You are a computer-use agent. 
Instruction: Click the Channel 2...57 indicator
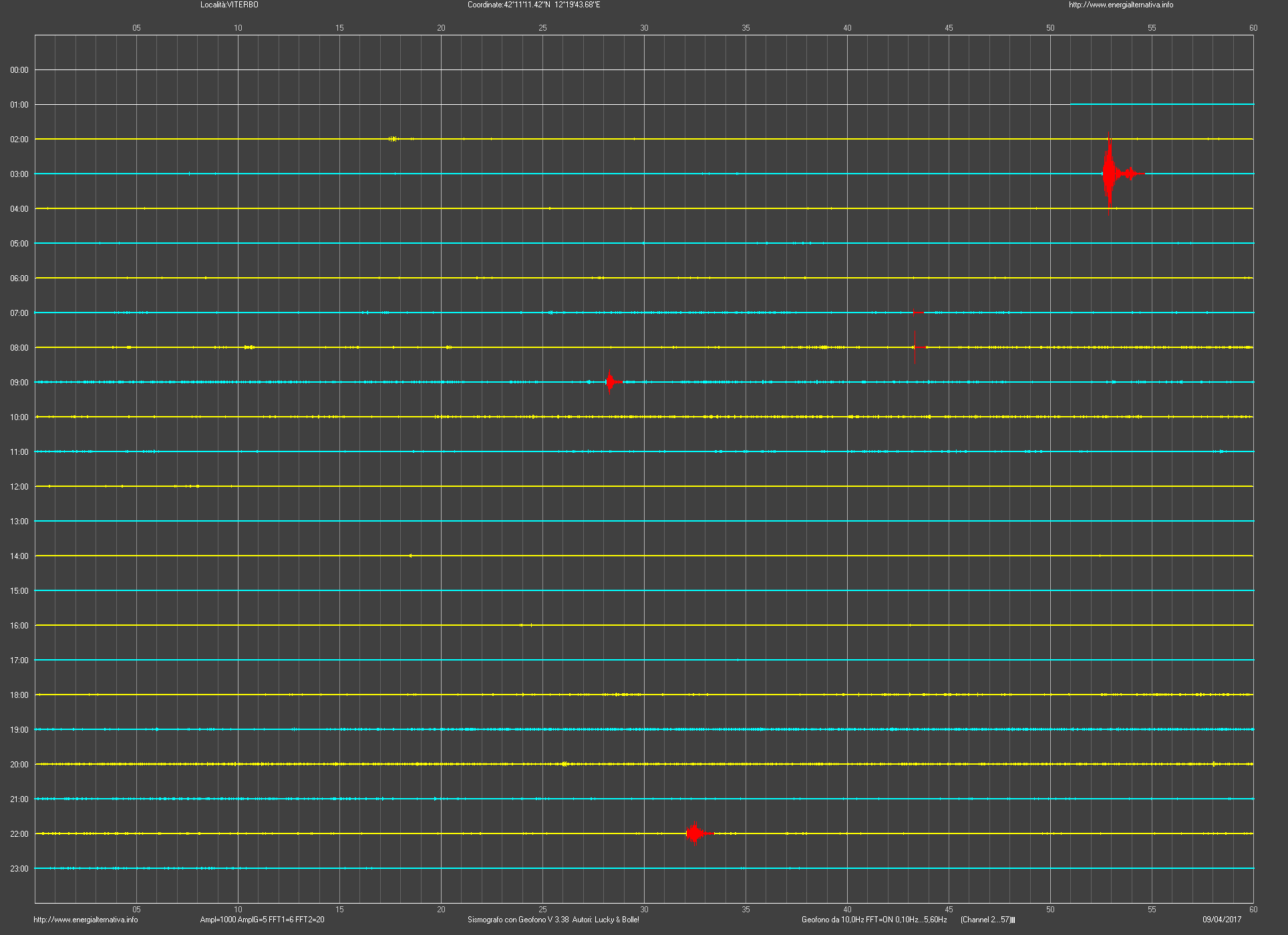[987, 920]
